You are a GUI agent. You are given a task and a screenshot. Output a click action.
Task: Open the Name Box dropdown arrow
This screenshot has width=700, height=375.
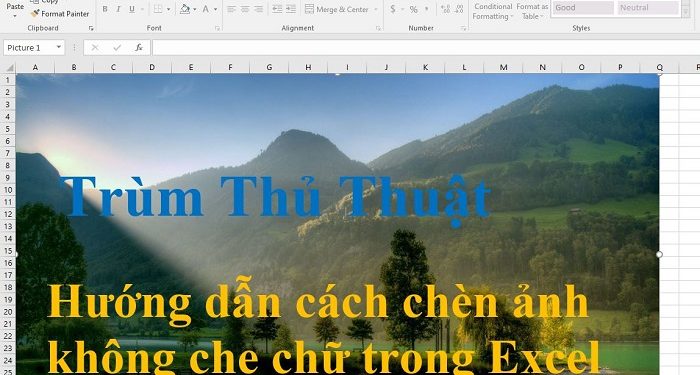point(58,47)
